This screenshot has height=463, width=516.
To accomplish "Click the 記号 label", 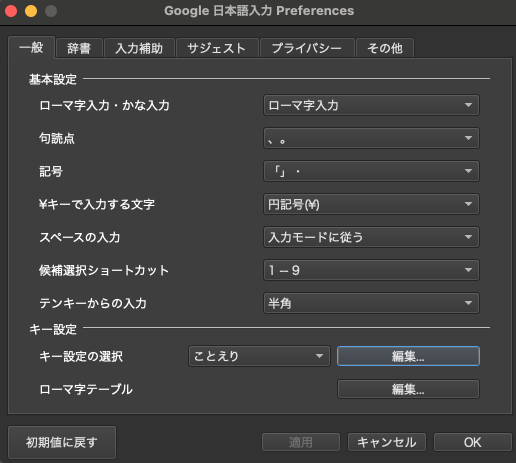I will tap(51, 171).
